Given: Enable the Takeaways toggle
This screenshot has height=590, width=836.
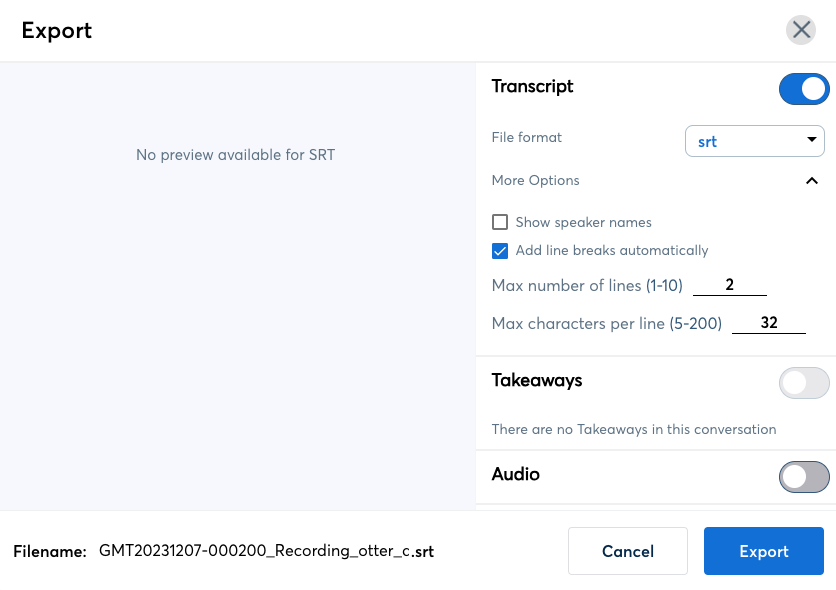Looking at the screenshot, I should coord(803,382).
